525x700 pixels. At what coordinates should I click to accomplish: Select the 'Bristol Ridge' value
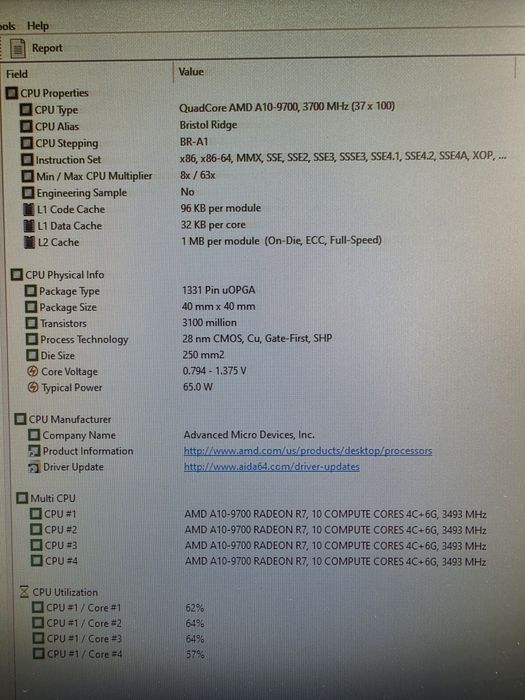(x=208, y=125)
